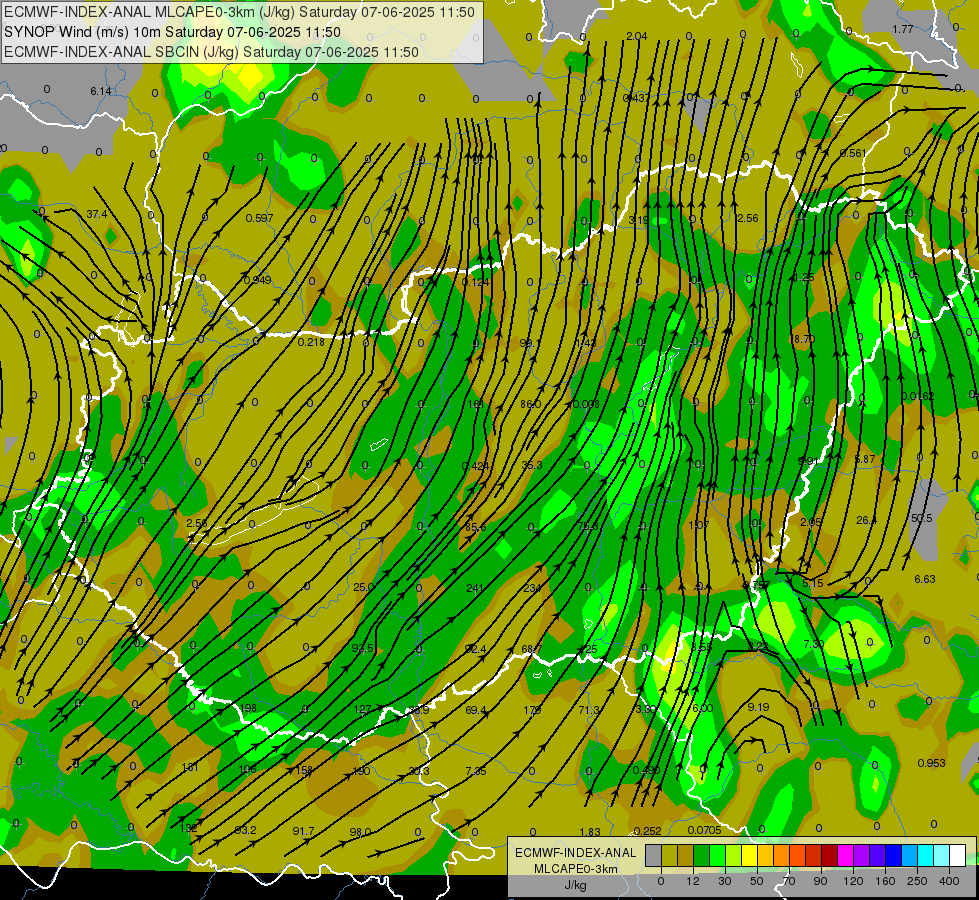This screenshot has height=900, width=979.
Task: Click the map value 2.04
Action: tap(637, 36)
